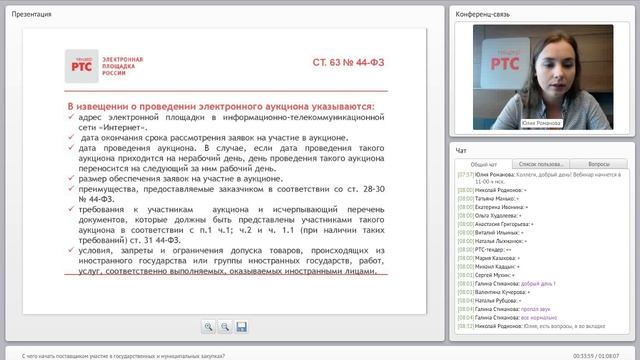640x360 pixels.
Task: Select Михаил Кадцын chat message
Action: point(489,267)
